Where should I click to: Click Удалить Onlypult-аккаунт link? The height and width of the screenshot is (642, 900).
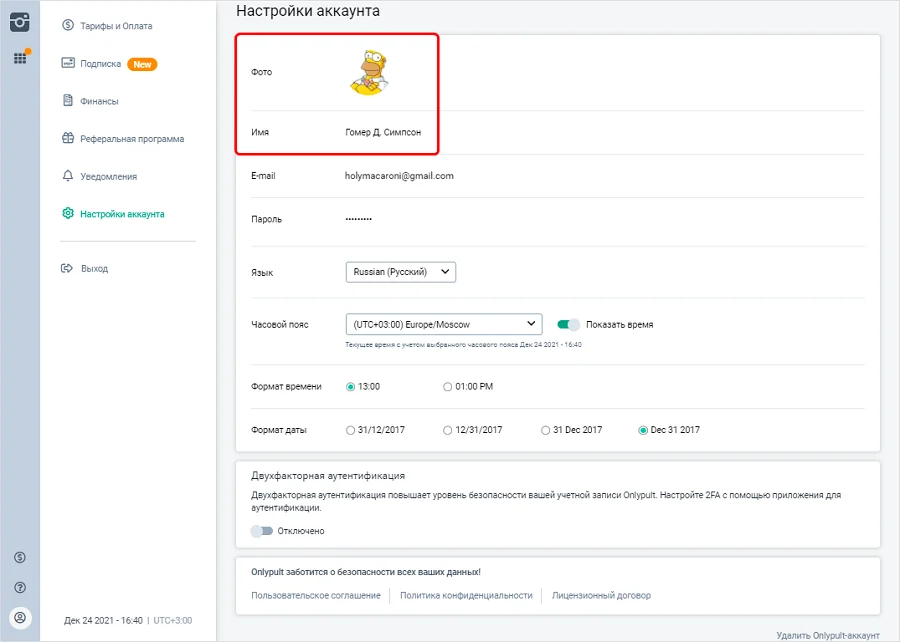click(827, 635)
